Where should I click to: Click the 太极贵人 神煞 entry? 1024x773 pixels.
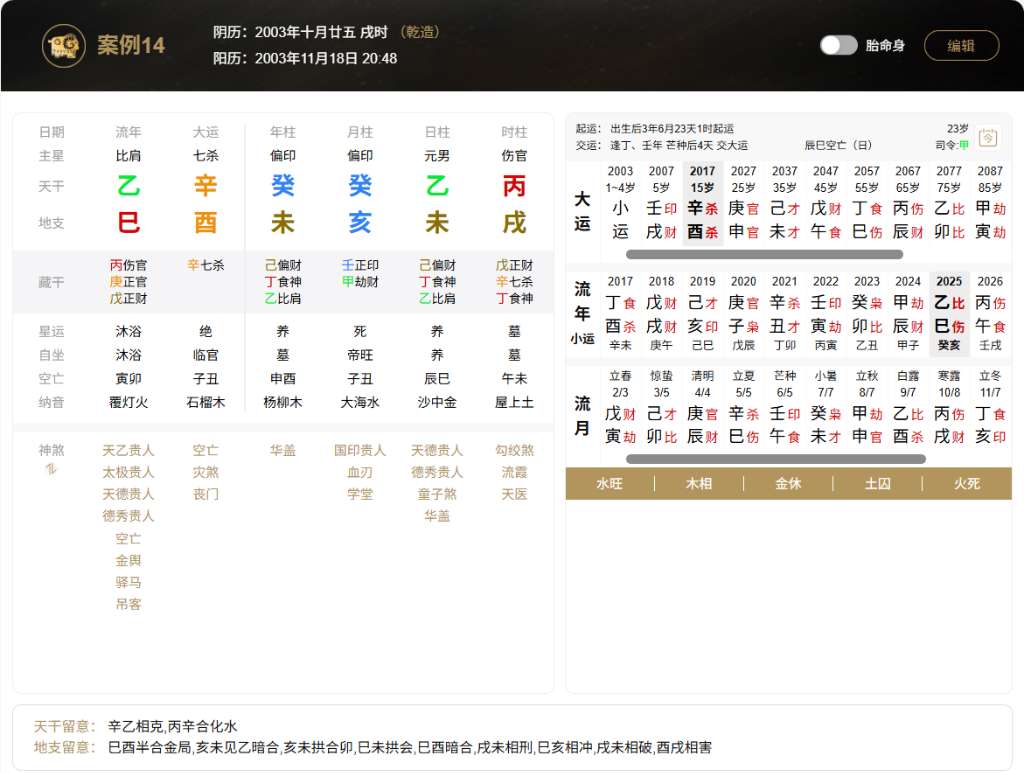point(128,472)
